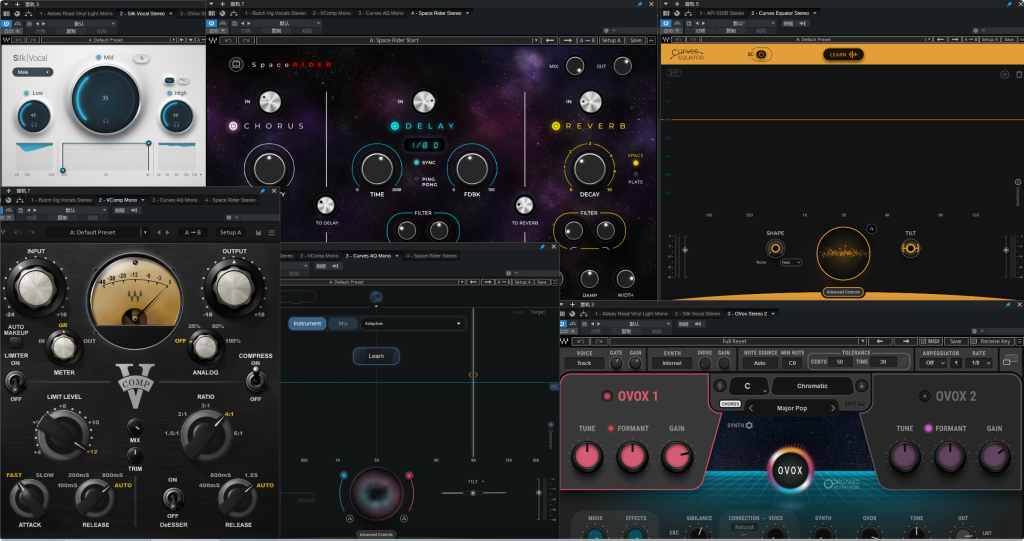Click the Cents 50 tolerance field in OVox
Screen dimensions: 1024x541
[x=840, y=361]
